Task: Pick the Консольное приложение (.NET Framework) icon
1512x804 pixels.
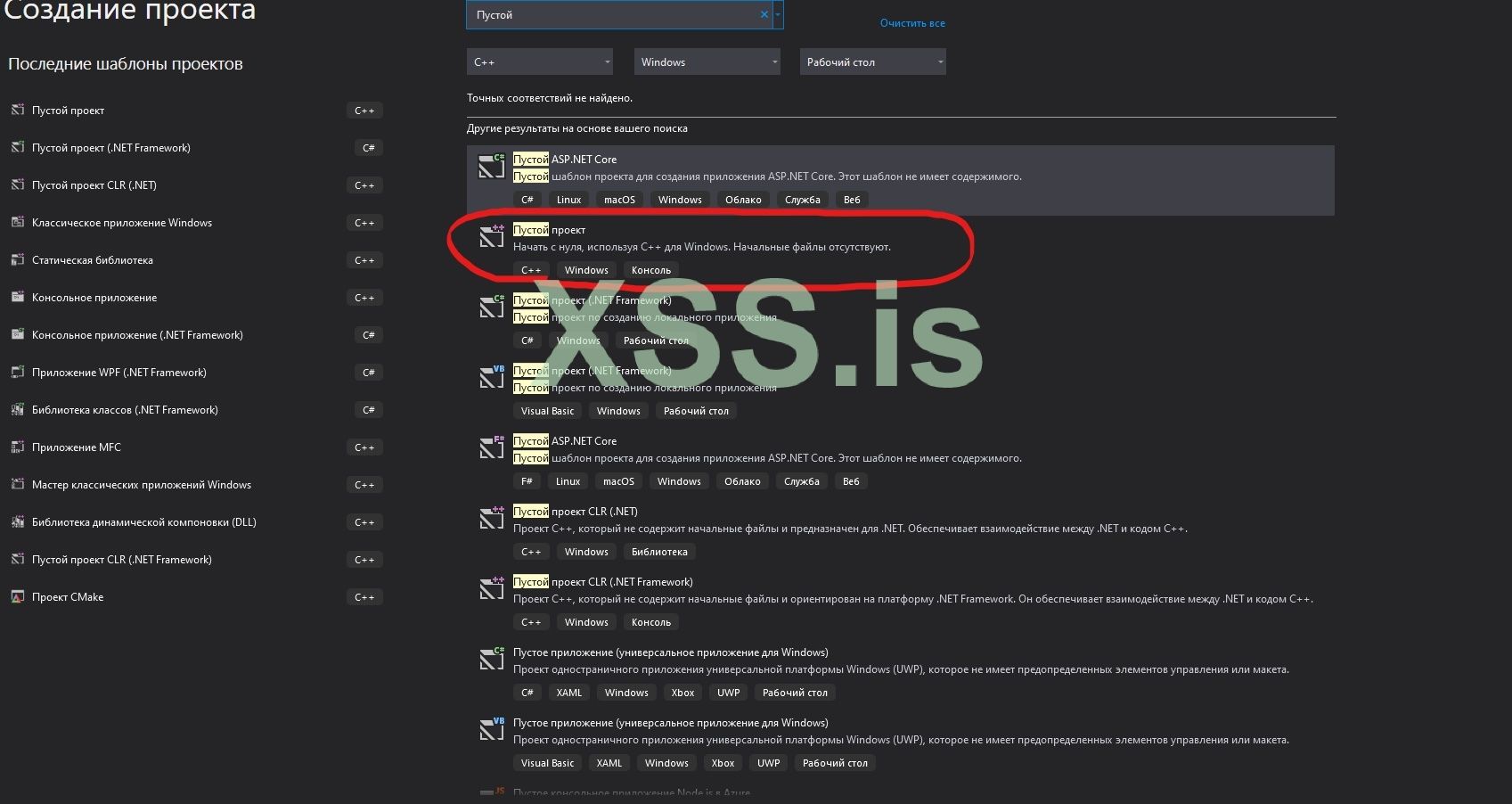Action: click(17, 334)
